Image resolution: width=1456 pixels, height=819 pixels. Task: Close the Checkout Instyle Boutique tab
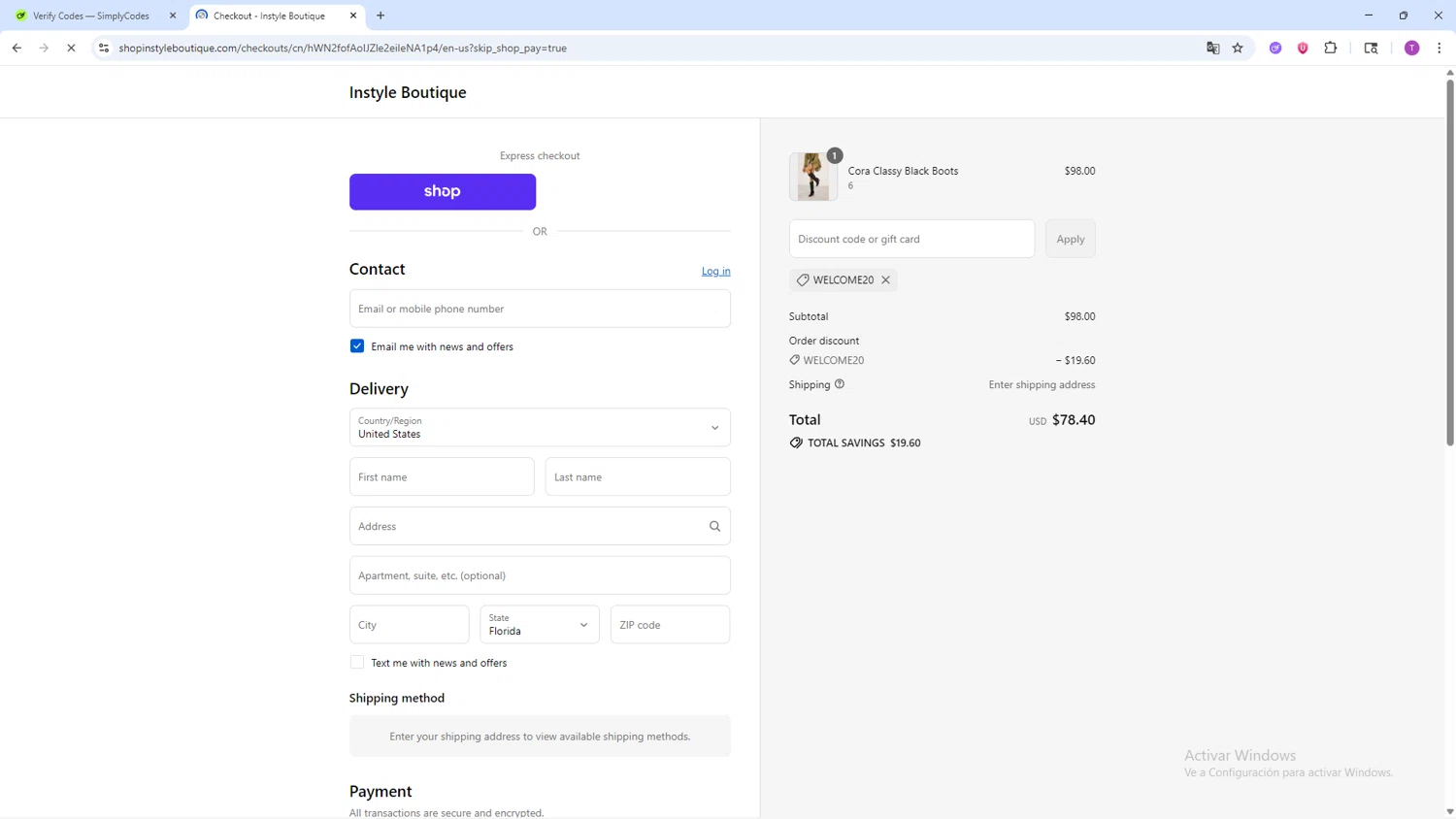tap(353, 16)
